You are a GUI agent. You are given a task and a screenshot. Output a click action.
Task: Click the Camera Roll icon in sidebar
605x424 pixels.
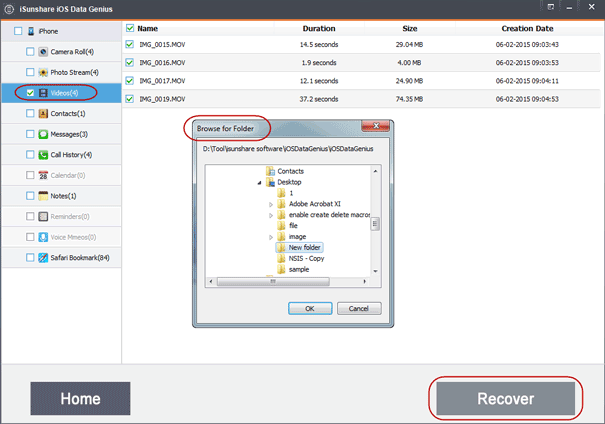pos(43,51)
